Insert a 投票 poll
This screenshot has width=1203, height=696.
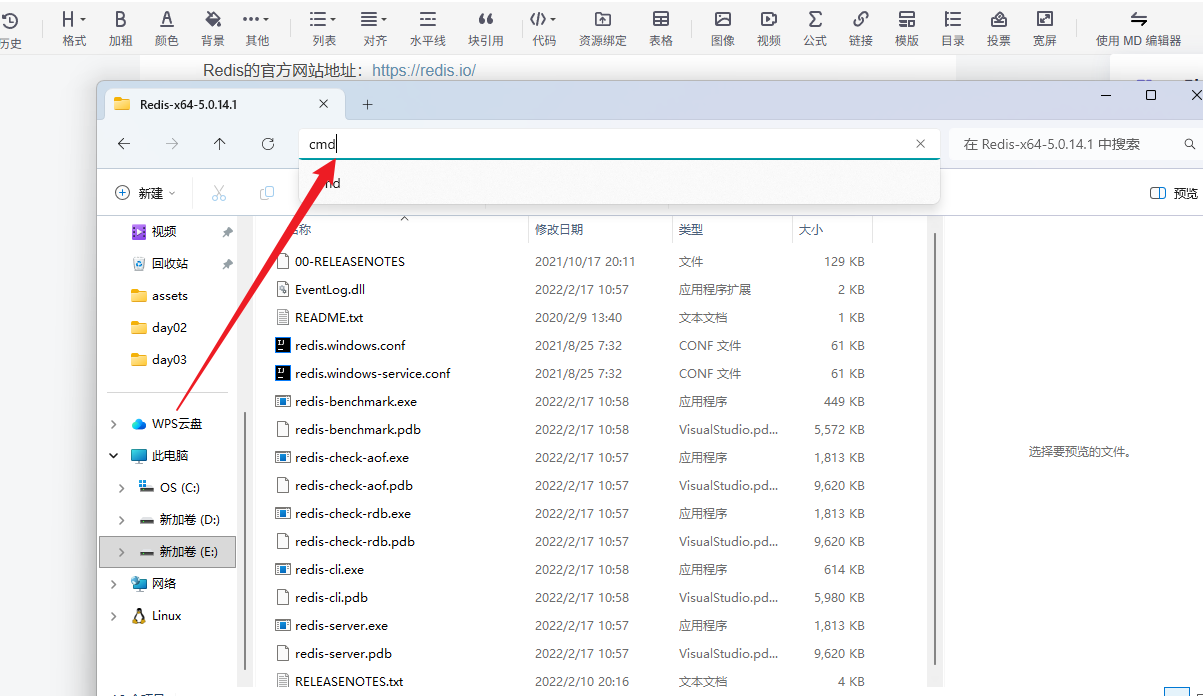pyautogui.click(x=999, y=28)
